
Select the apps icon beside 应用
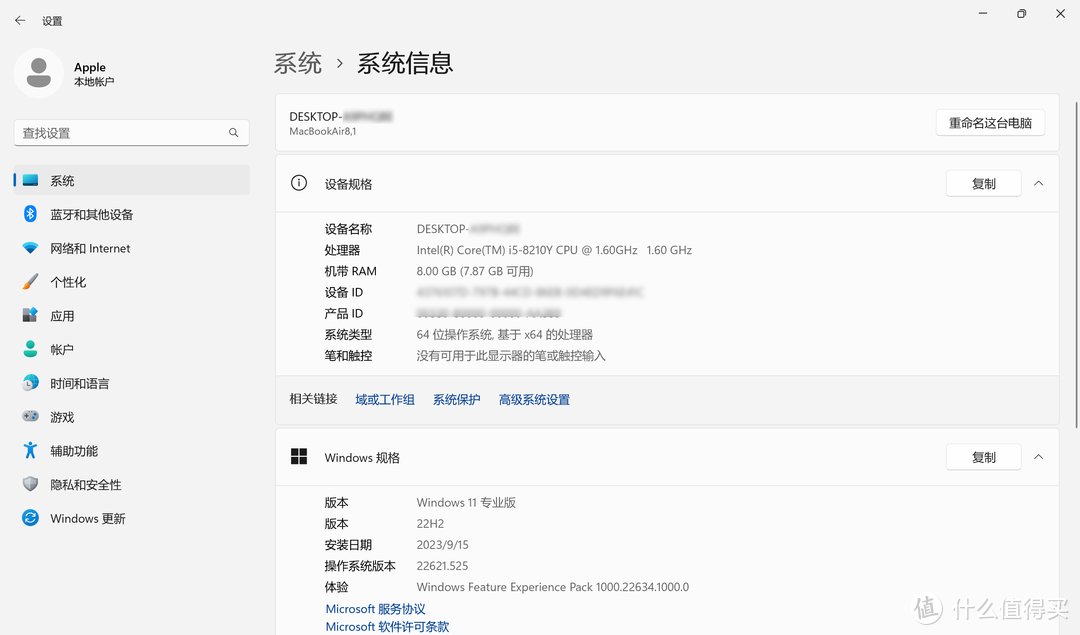coord(30,315)
